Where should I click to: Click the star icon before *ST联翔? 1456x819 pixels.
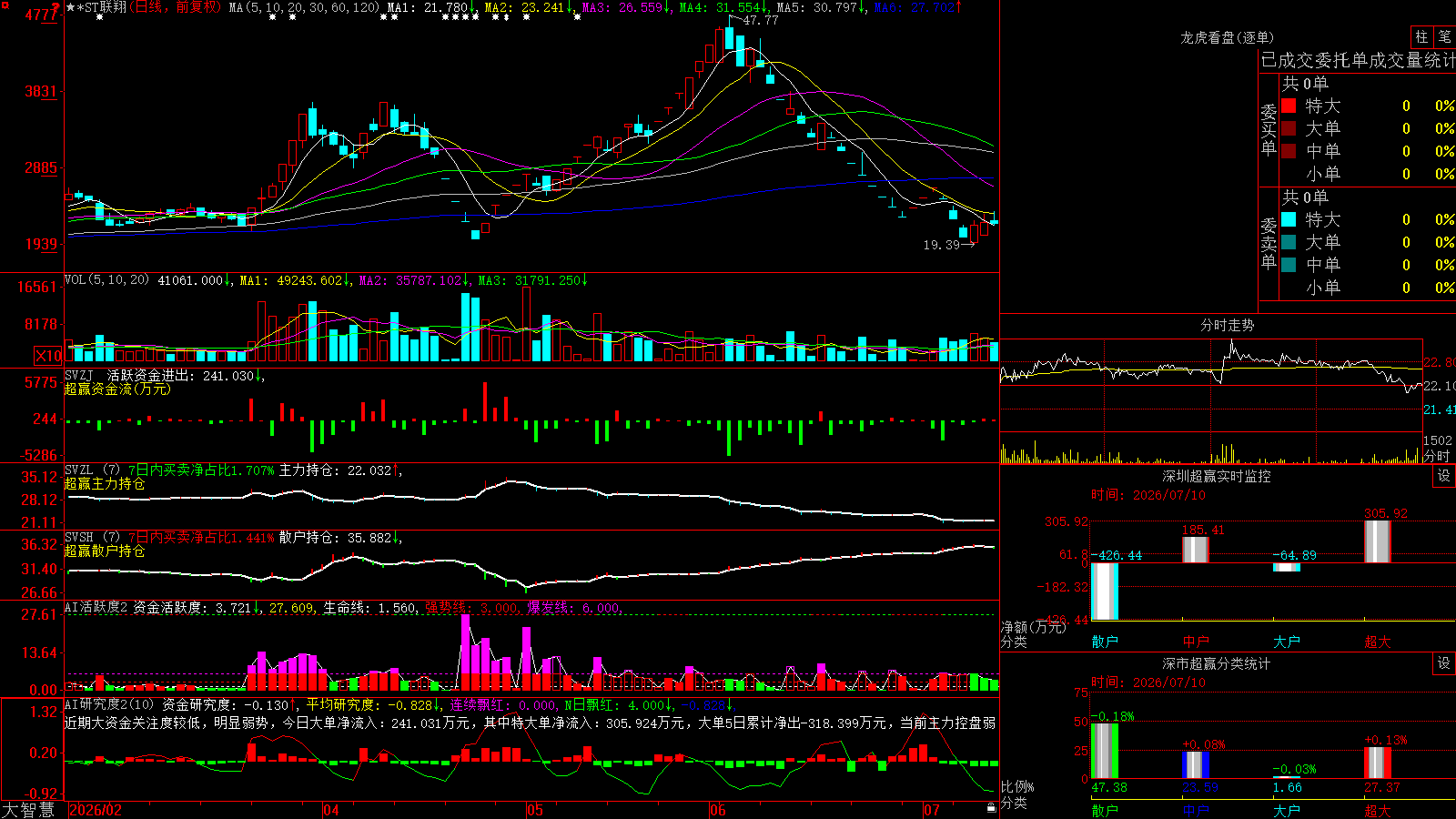[70, 7]
